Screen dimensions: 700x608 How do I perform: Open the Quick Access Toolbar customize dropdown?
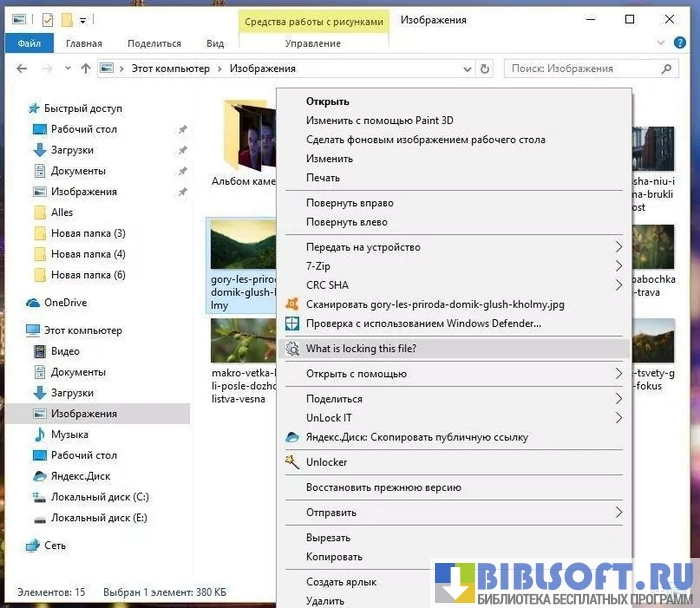point(82,19)
